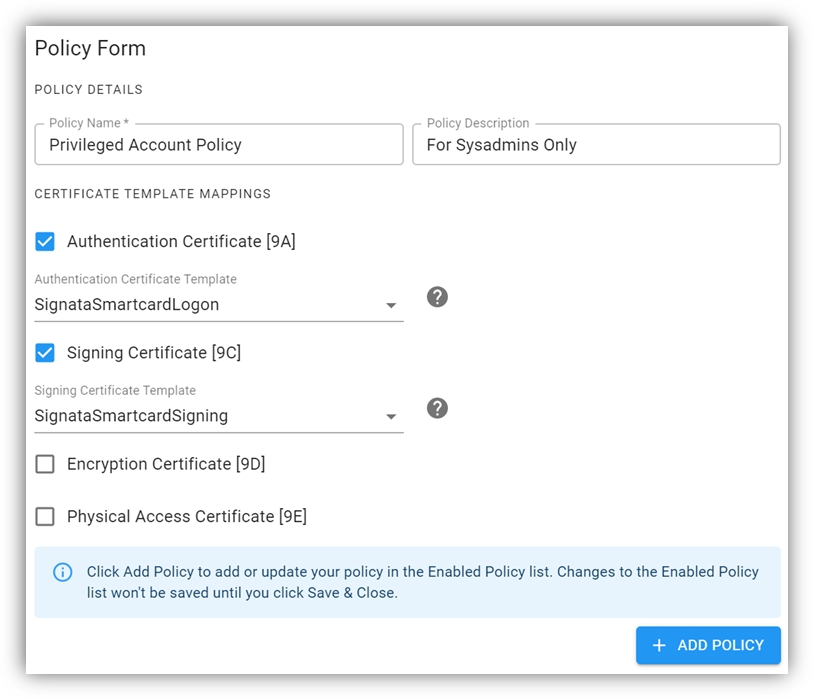Expand the Signing Certificate Template dropdown arrow
This screenshot has width=813, height=699.
[391, 417]
